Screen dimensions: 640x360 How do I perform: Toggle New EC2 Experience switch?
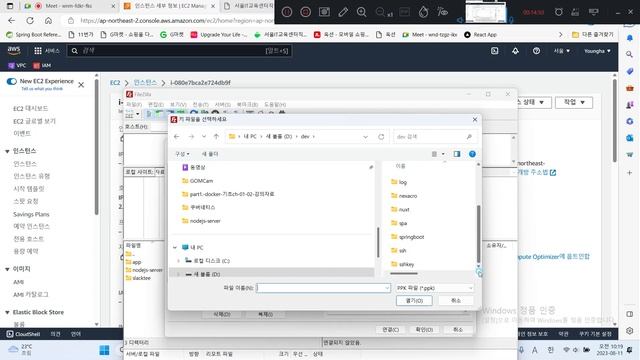coord(11,81)
